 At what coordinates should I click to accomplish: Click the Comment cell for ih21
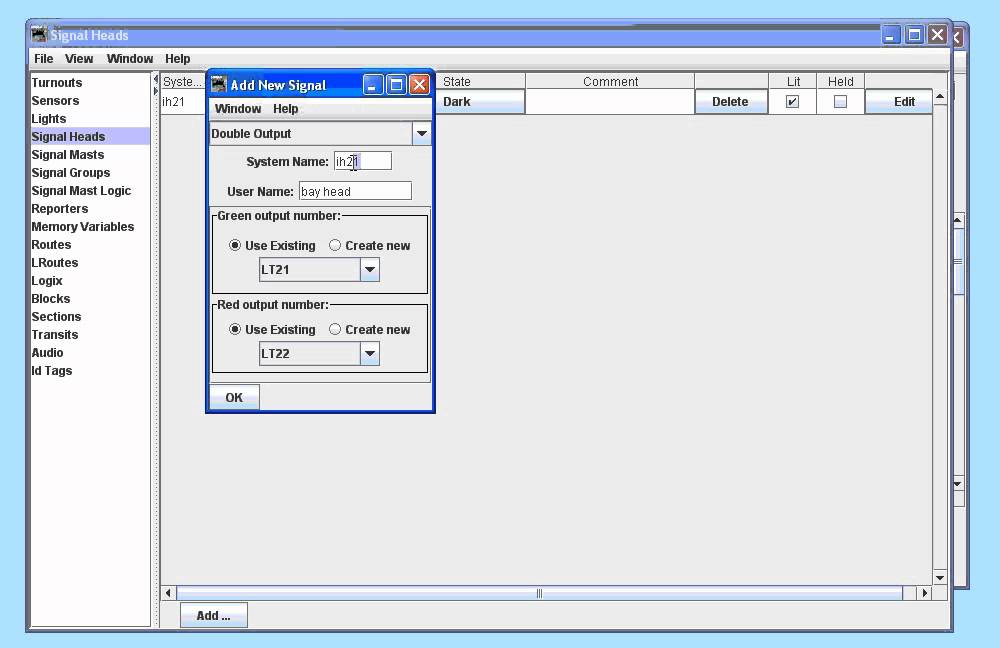click(x=610, y=101)
